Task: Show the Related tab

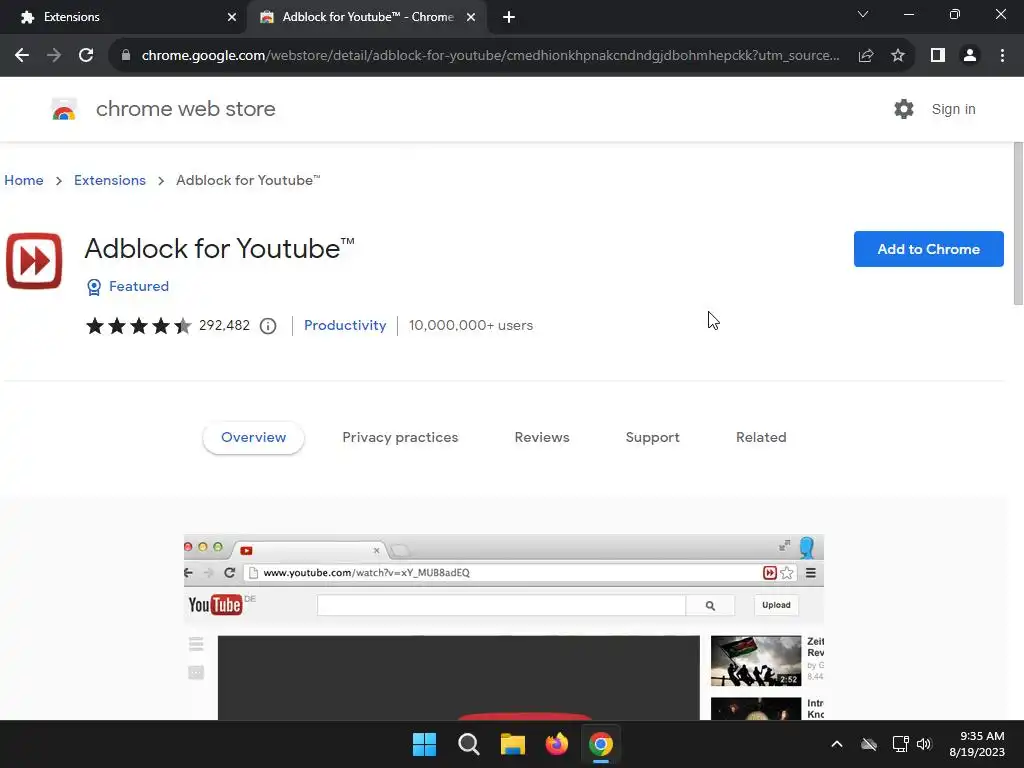Action: pyautogui.click(x=761, y=438)
